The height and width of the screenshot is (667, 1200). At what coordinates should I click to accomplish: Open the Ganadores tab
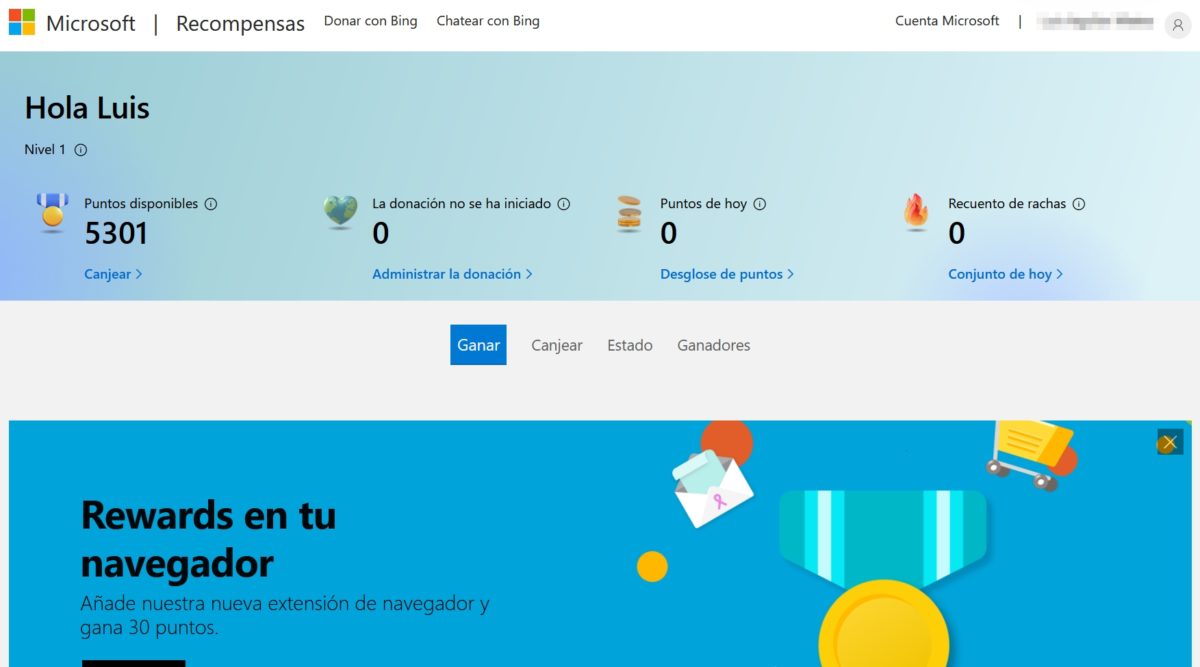713,344
